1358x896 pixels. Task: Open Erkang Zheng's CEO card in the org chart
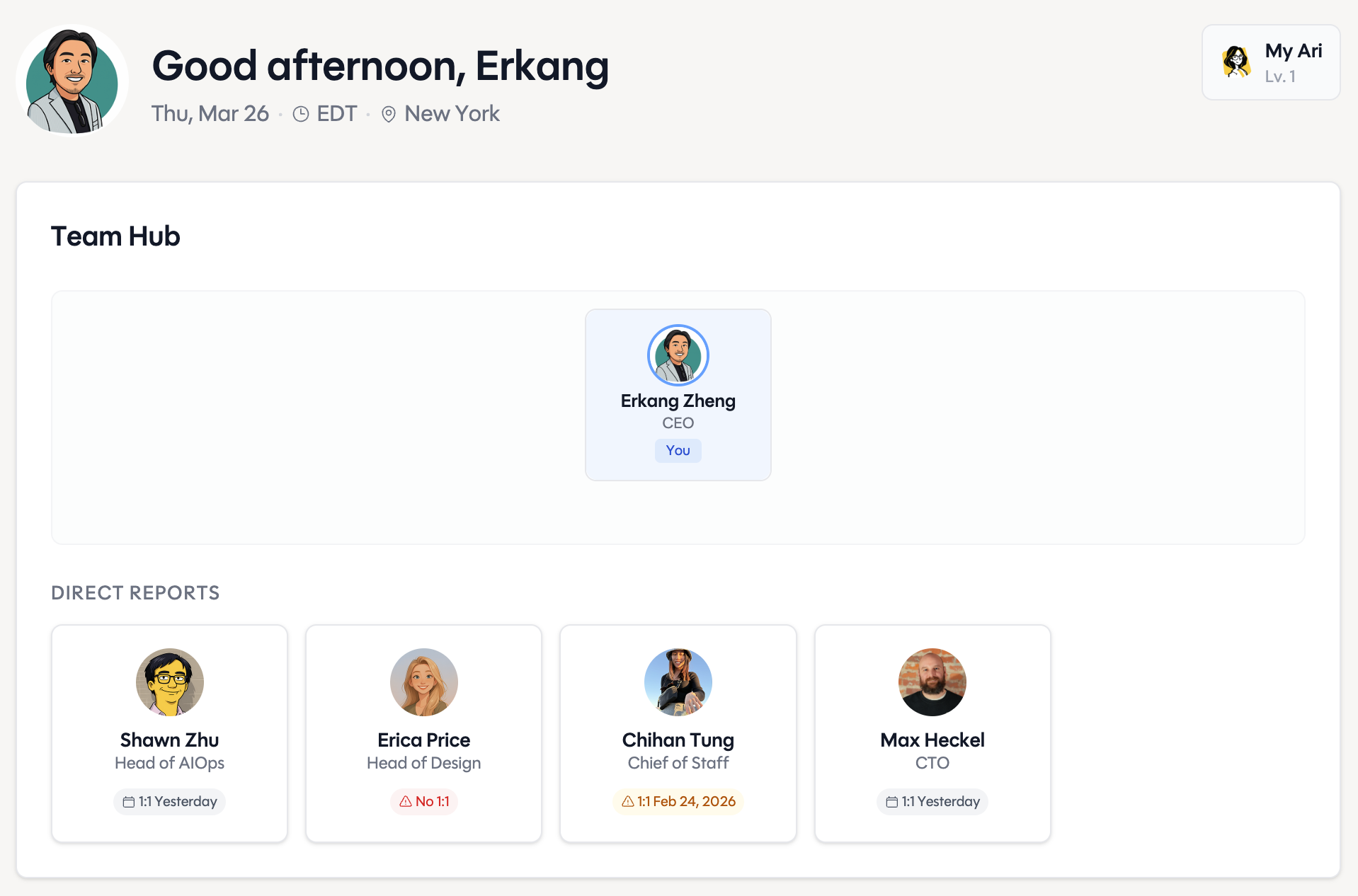click(678, 395)
